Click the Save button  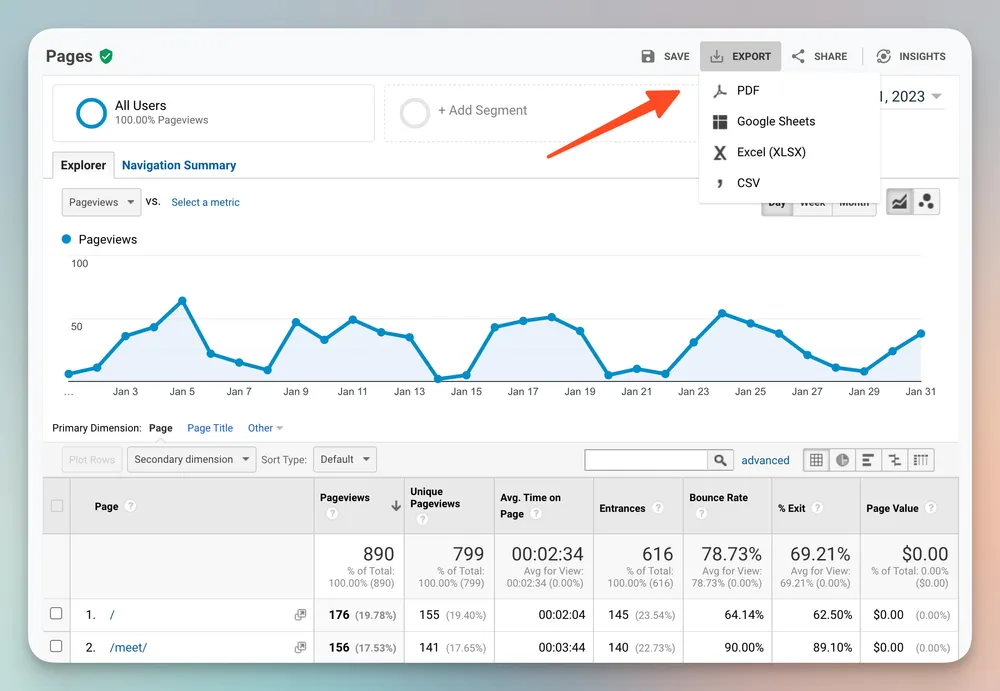click(x=666, y=56)
